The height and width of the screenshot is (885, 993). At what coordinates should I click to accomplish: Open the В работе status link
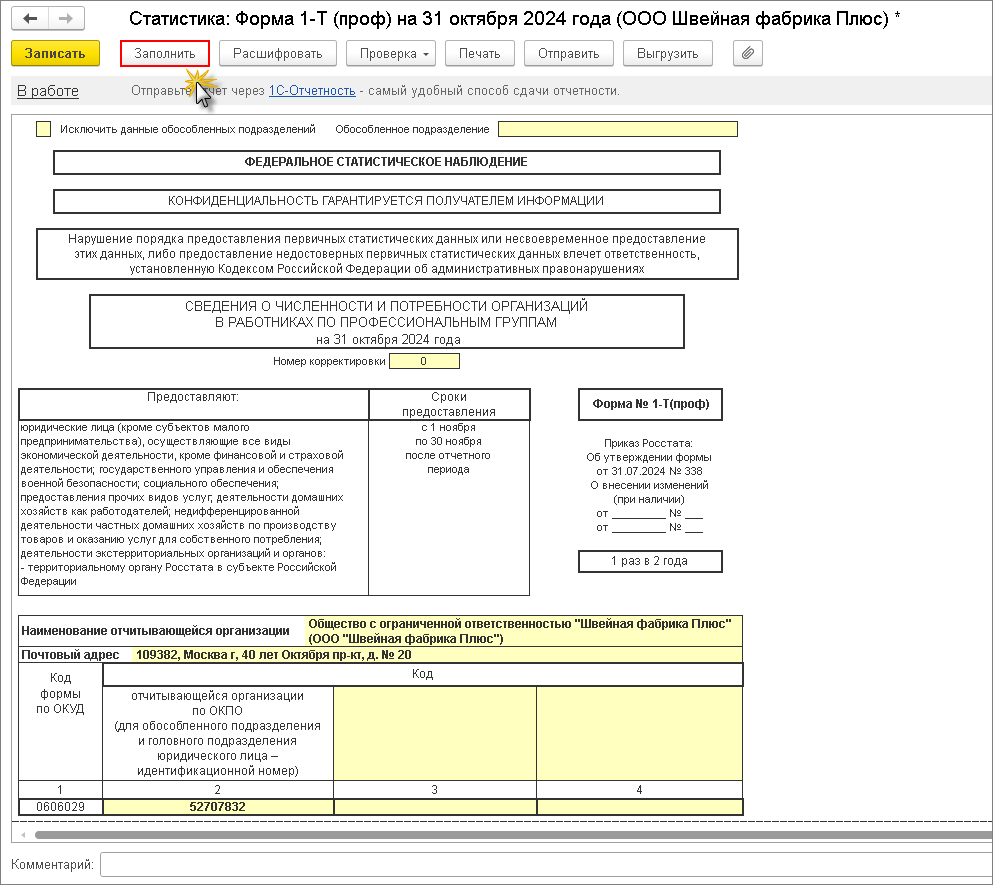click(x=47, y=91)
